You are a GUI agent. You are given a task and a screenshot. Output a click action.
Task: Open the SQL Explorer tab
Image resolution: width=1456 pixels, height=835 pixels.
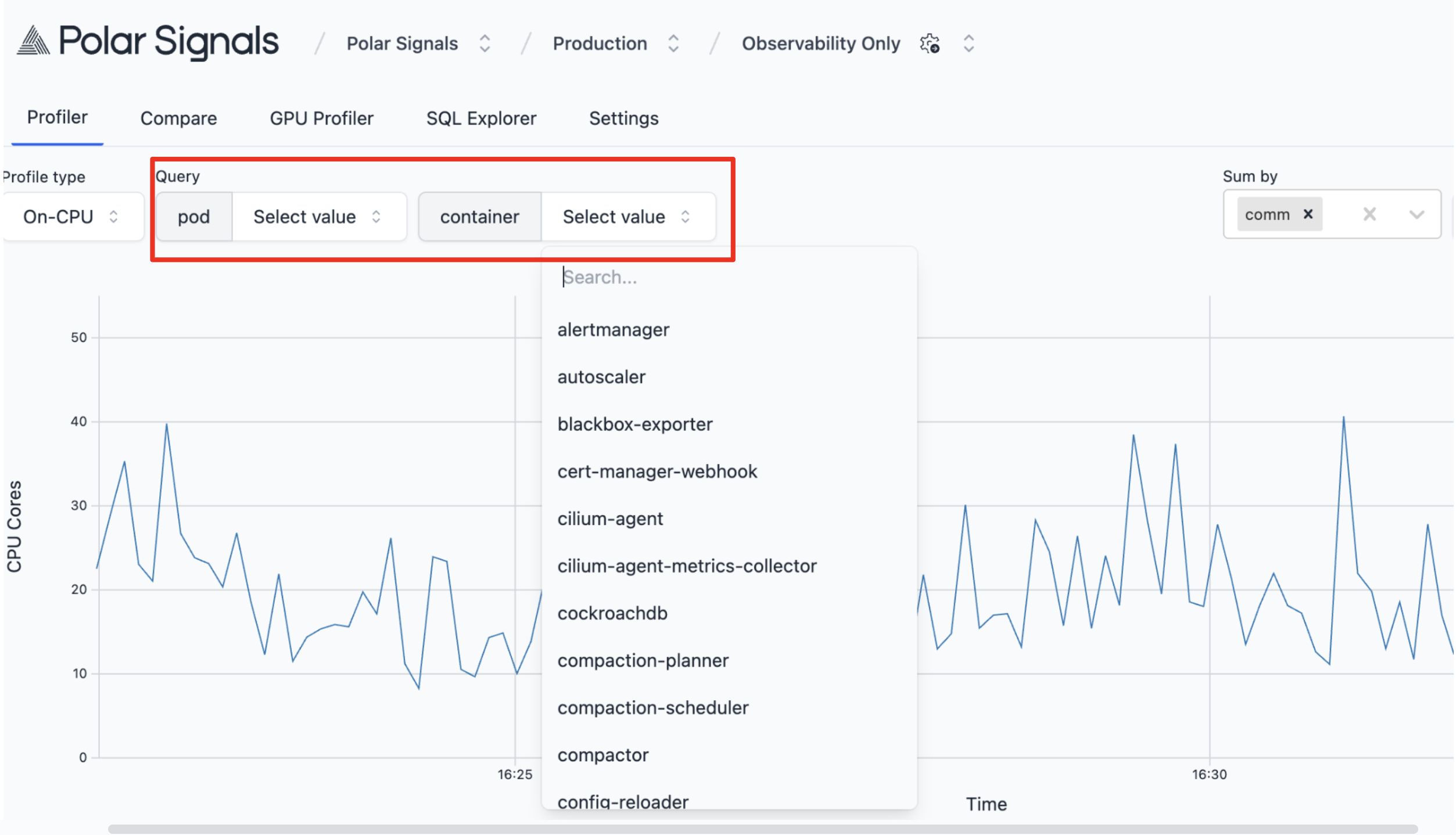(481, 118)
